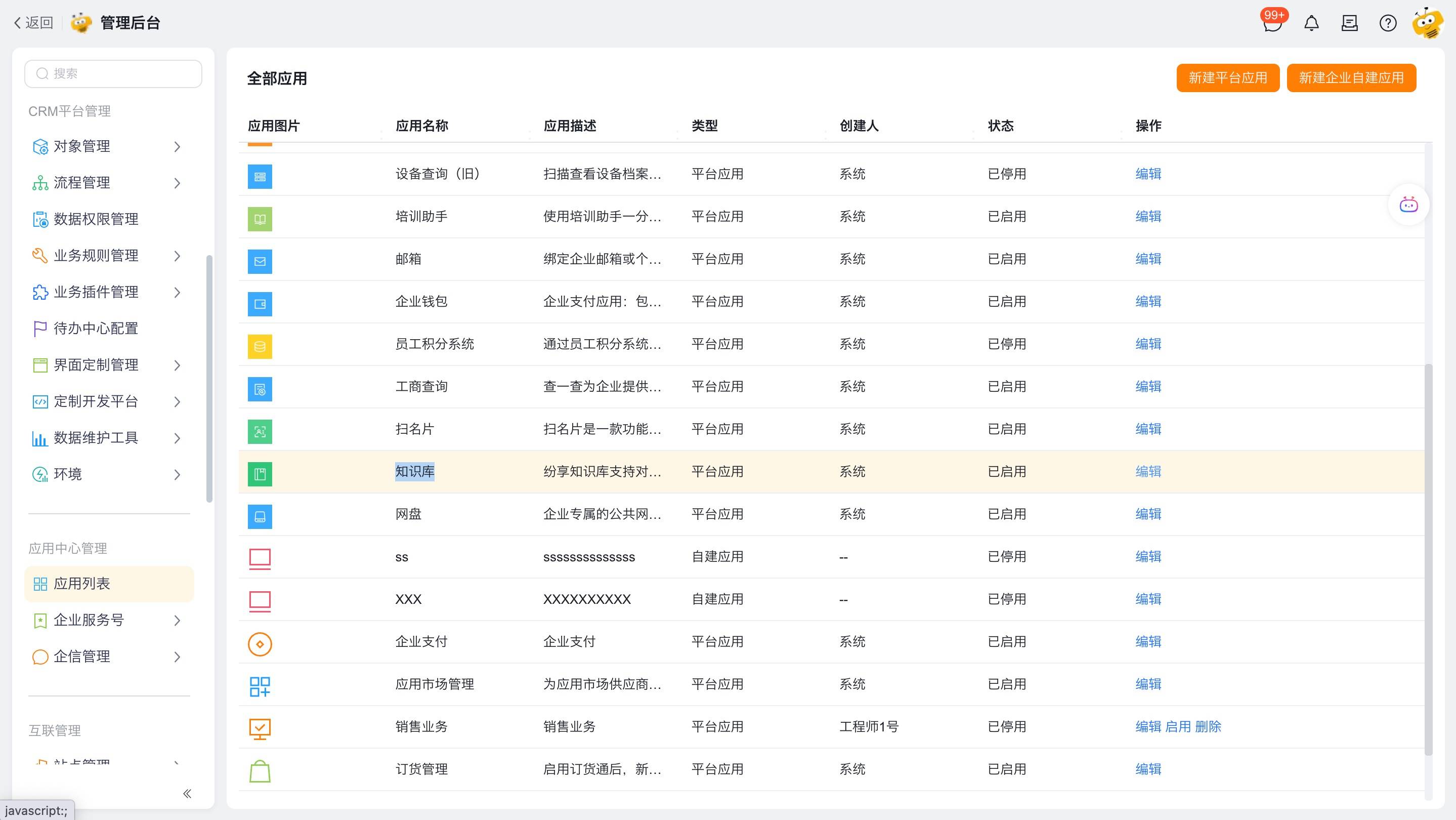Collapse sidebar with double-chevron icon
1456x820 pixels.
click(x=187, y=793)
